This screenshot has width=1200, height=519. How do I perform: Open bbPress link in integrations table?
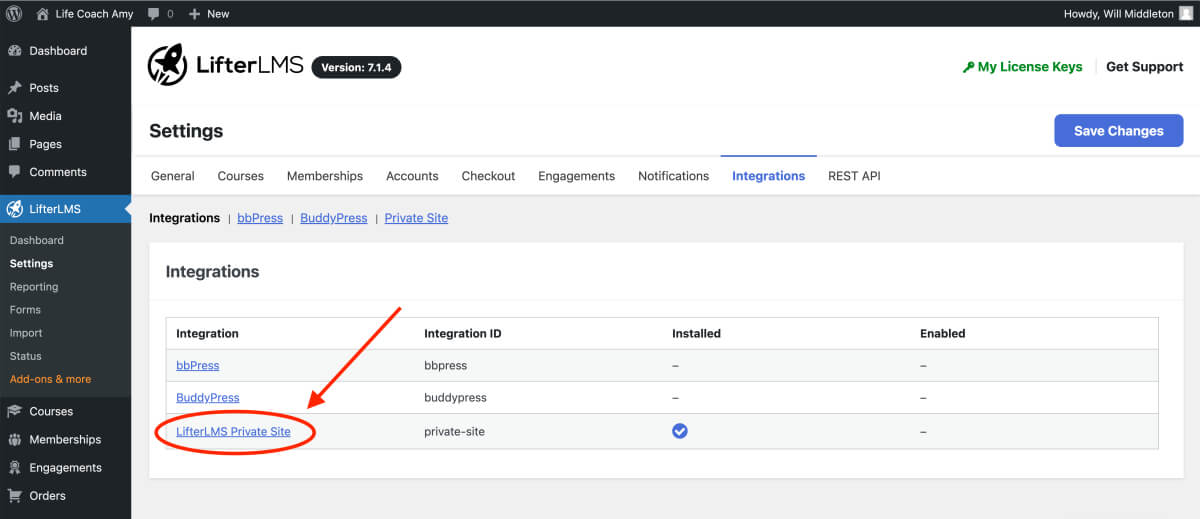(197, 366)
